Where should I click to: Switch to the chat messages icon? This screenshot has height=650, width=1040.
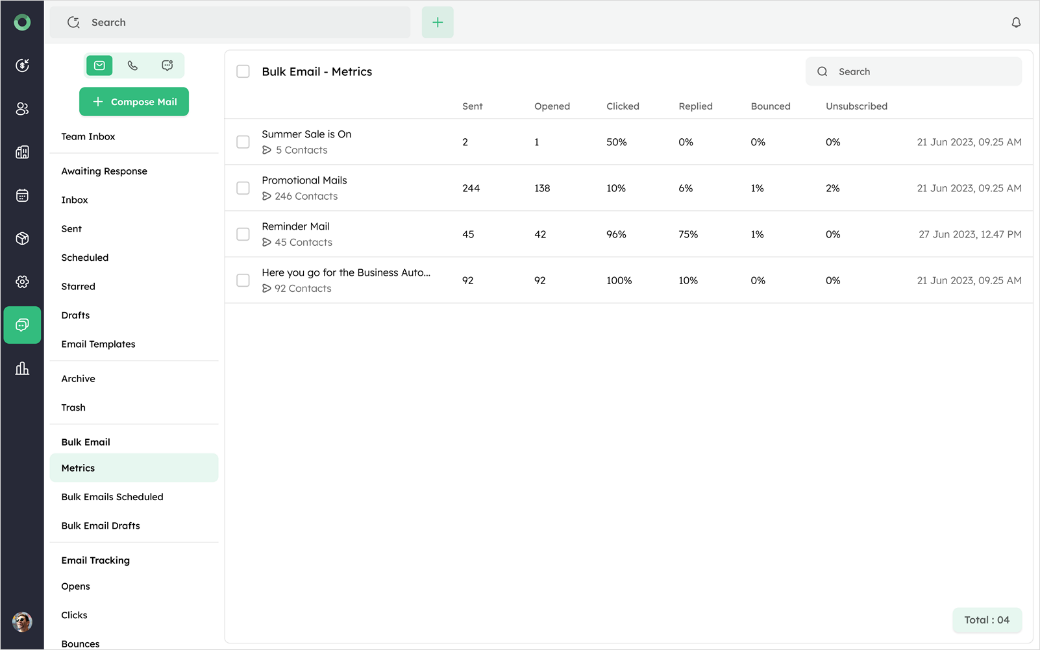167,65
